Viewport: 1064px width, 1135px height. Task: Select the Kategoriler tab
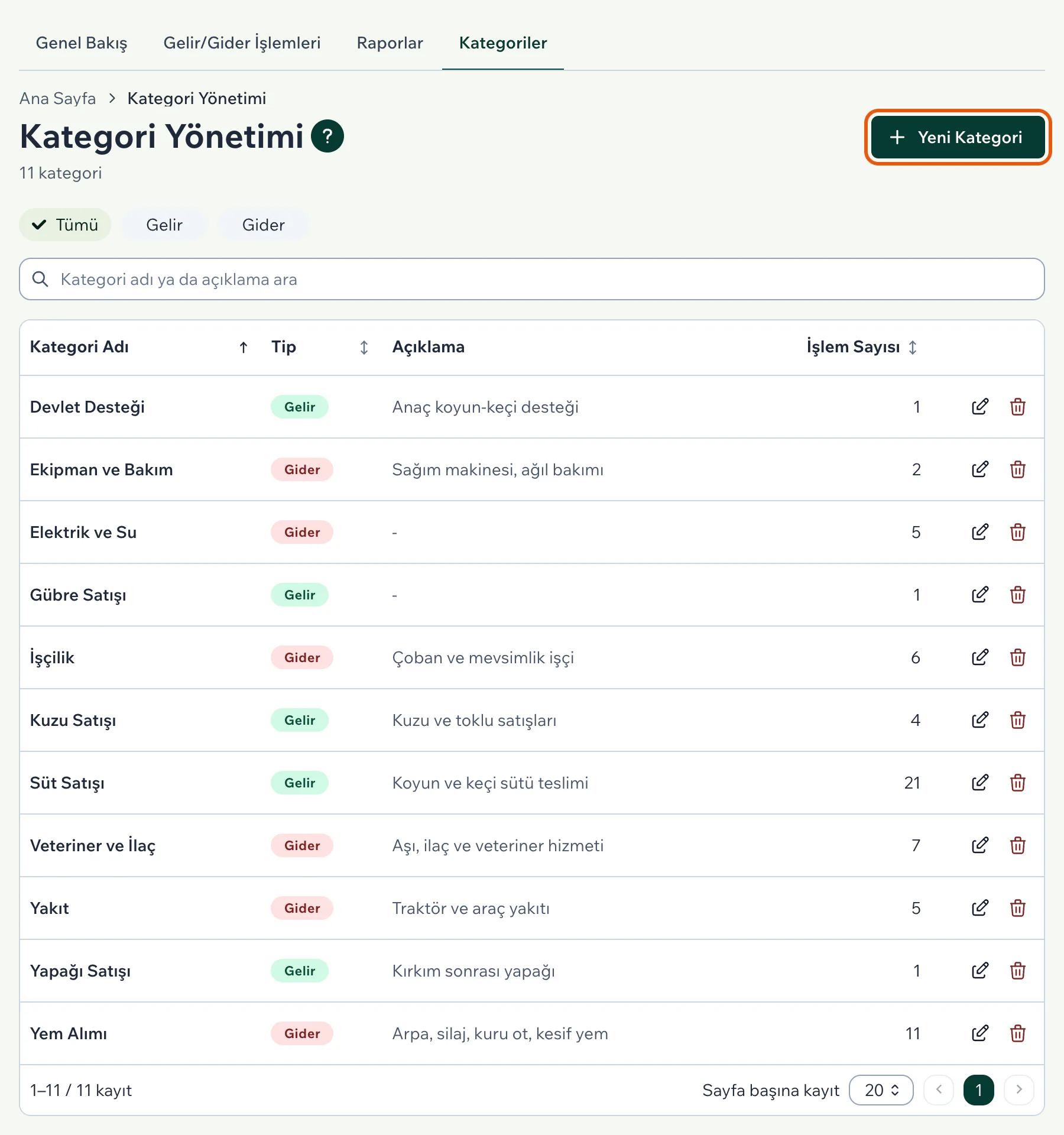coord(503,43)
